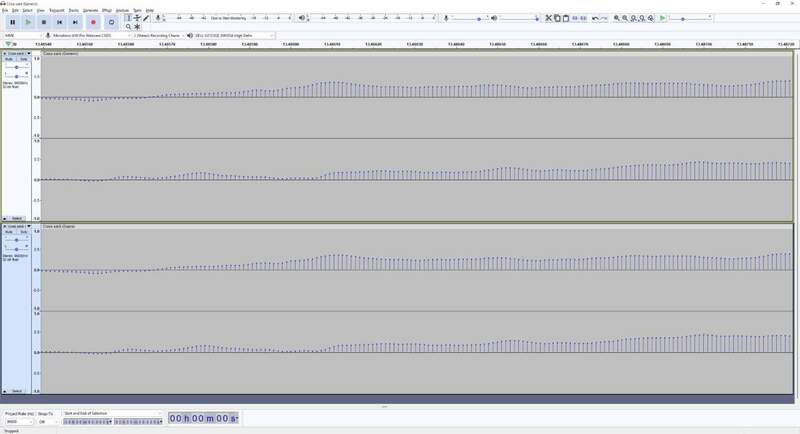
Task: Mute the second track
Action: [x=9, y=233]
